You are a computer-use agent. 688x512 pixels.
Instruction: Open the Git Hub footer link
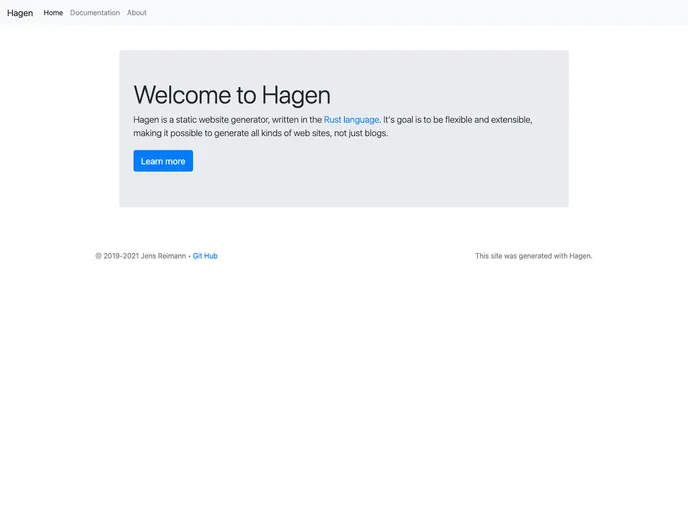click(205, 256)
